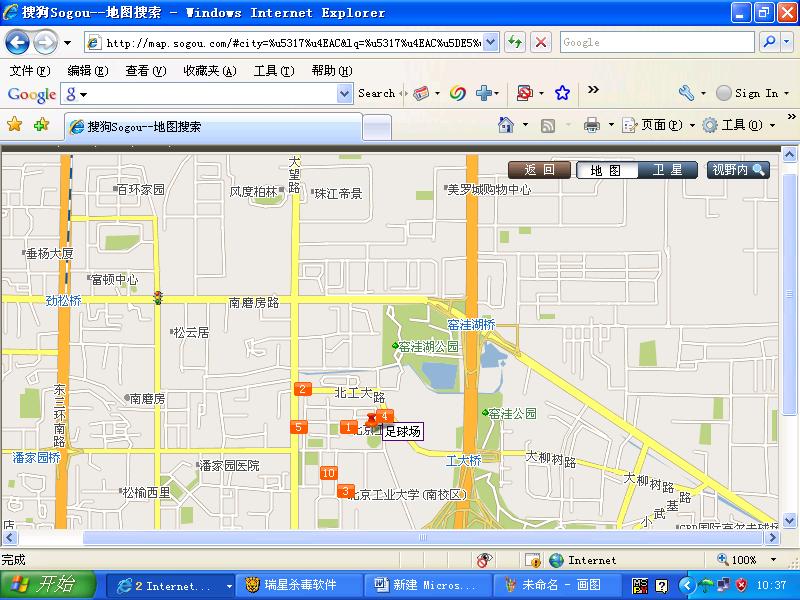Open the 编辑(E) menu

(88, 70)
